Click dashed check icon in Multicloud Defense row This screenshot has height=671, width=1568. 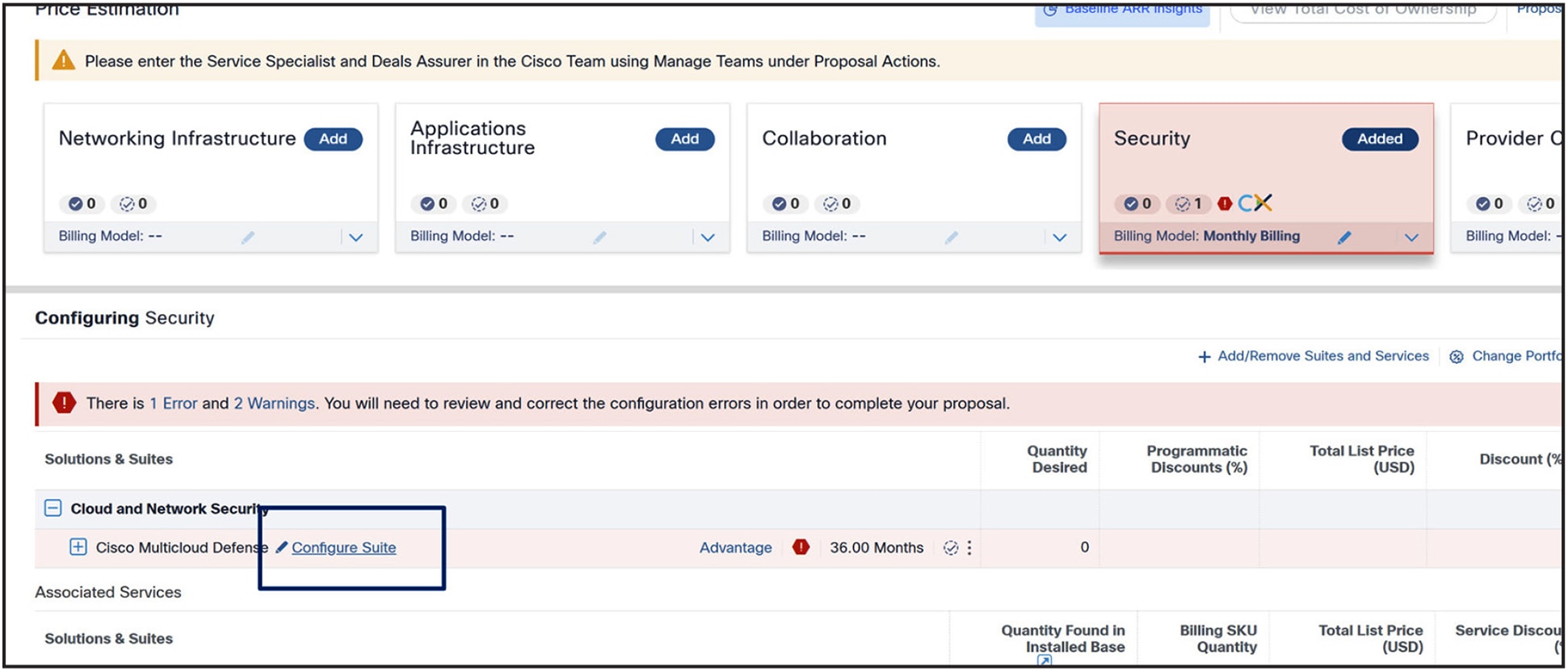[951, 547]
